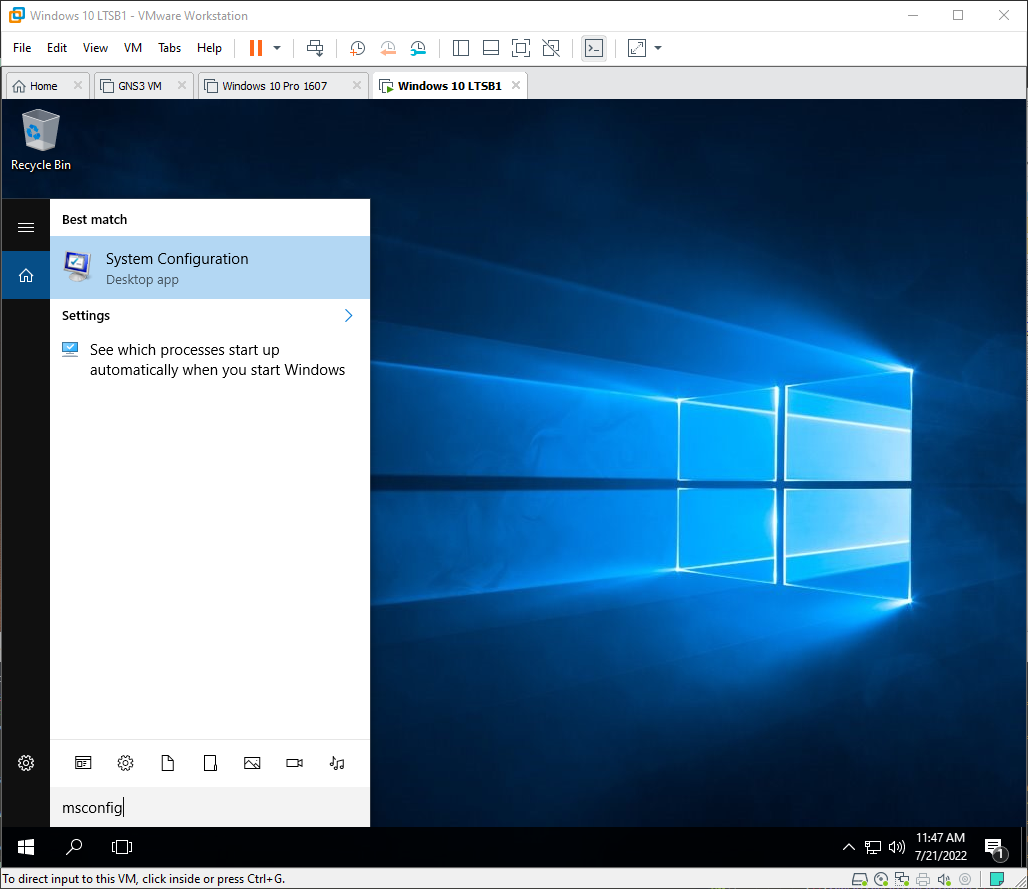Image resolution: width=1028 pixels, height=889 pixels.
Task: Open the Help menu
Action: 209,48
